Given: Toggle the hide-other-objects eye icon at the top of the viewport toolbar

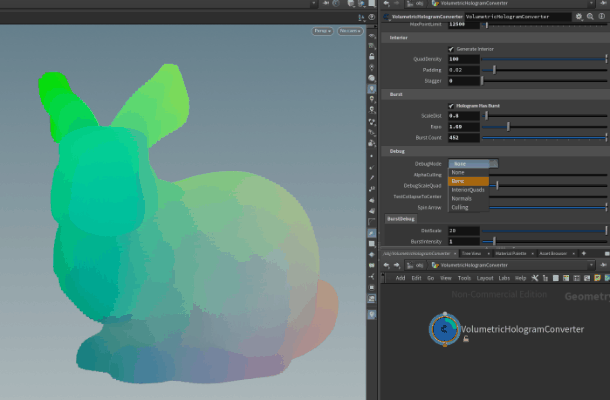Looking at the screenshot, I should (372, 36).
